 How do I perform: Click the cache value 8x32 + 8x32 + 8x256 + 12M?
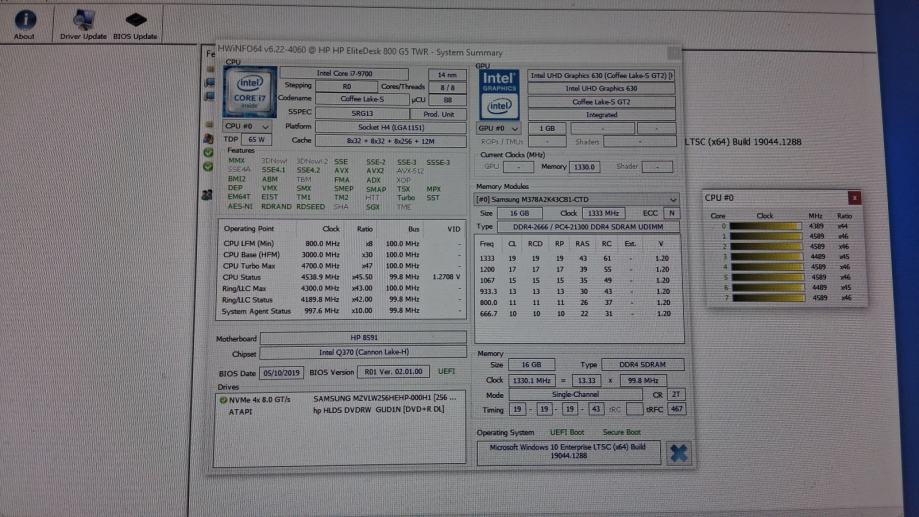391,141
